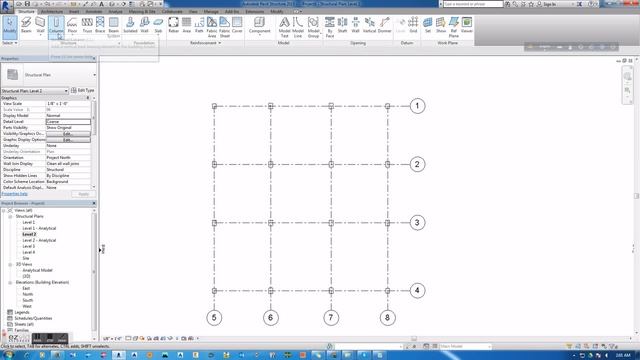Image resolution: width=640 pixels, height=360 pixels.
Task: Select the Isolated foundation tool
Action: pyautogui.click(x=130, y=25)
